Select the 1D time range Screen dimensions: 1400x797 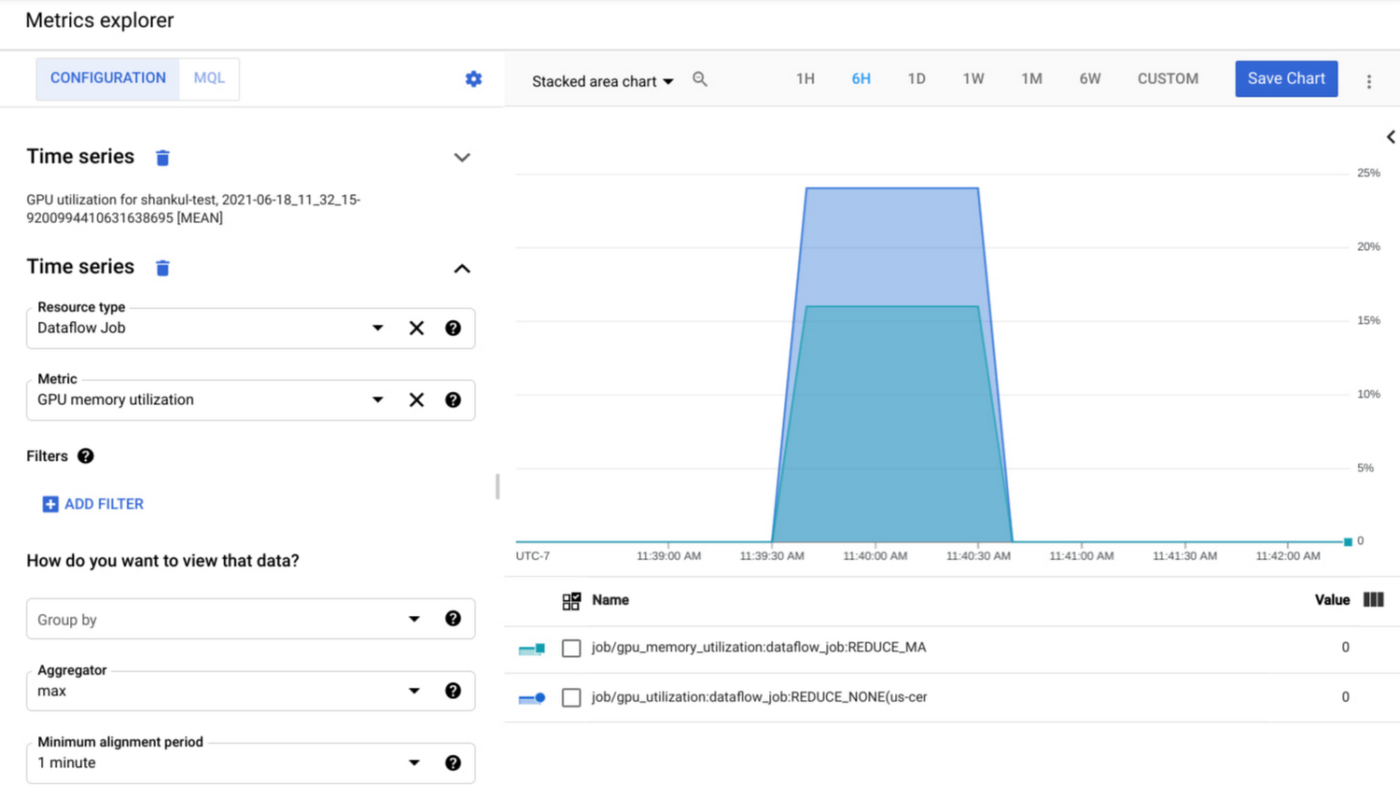coord(916,79)
